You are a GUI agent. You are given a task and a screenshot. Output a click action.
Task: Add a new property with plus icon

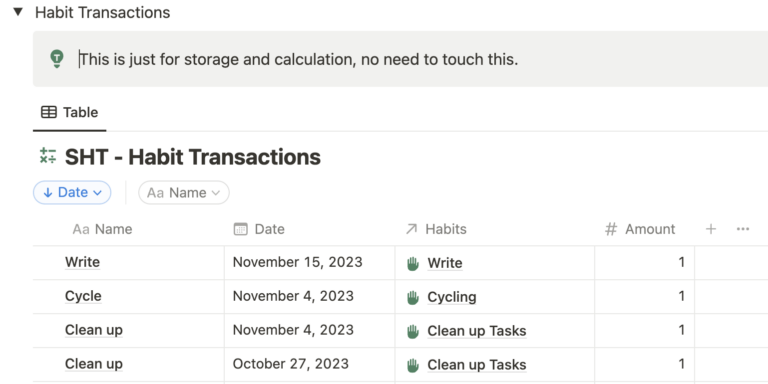point(711,229)
